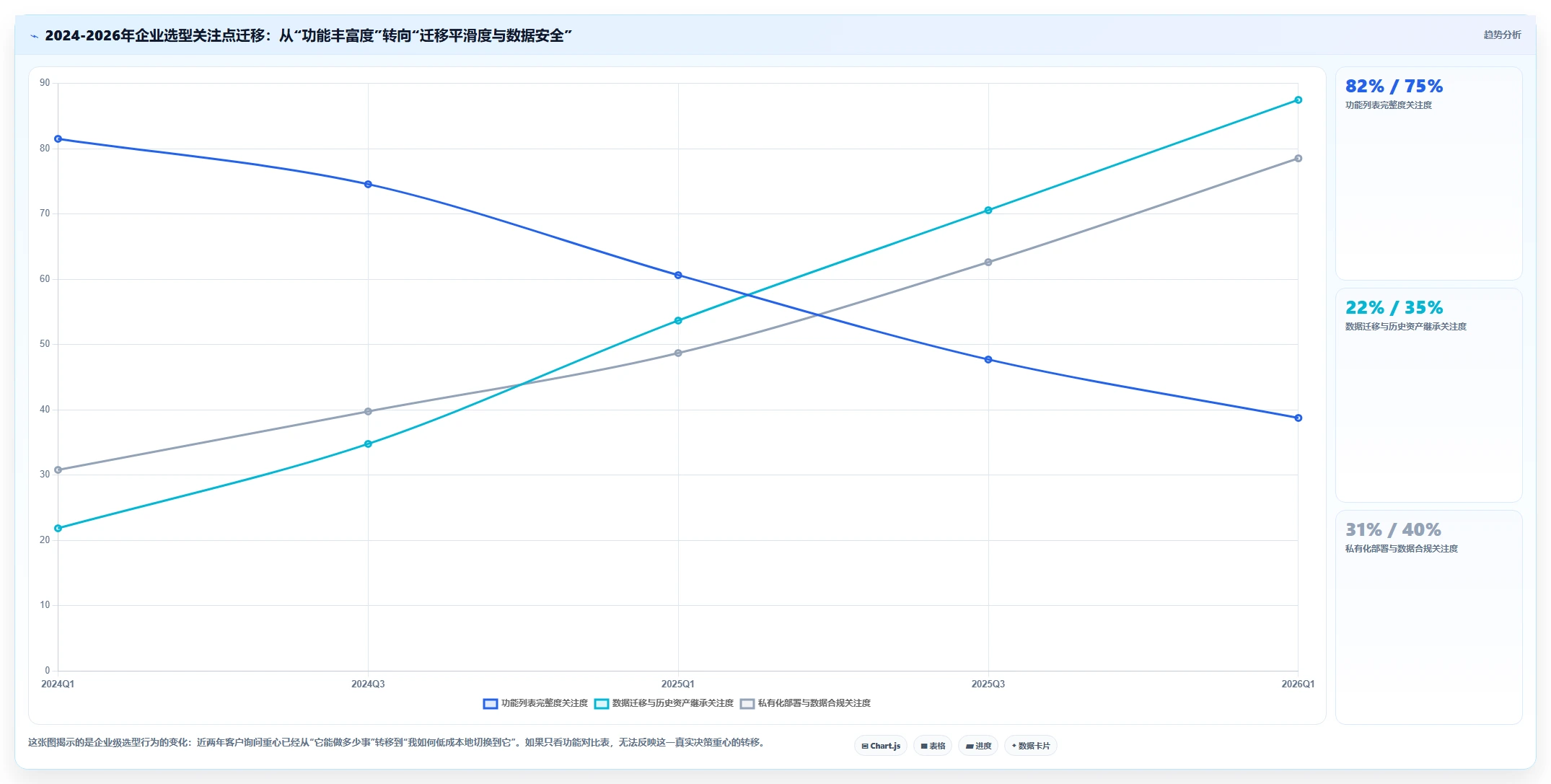This screenshot has width=1551, height=784.
Task: Toggle 数据迁移与历史资产继承关注度 legend series
Action: tap(664, 703)
